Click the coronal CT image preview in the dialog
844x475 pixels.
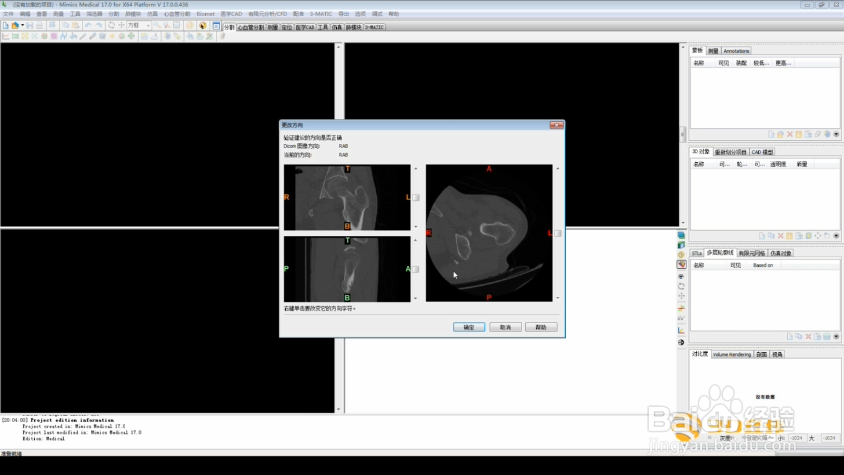click(x=347, y=198)
